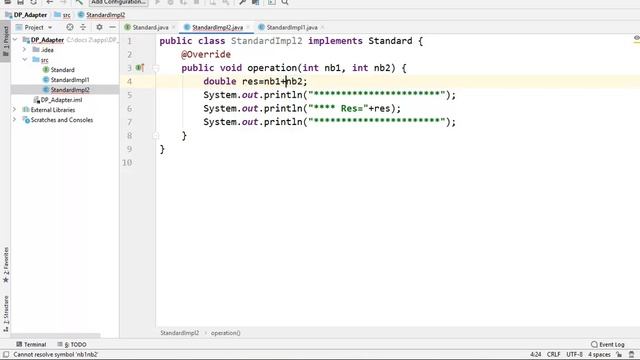
Task: Click the @Override annotation text
Action: pyautogui.click(x=206, y=54)
